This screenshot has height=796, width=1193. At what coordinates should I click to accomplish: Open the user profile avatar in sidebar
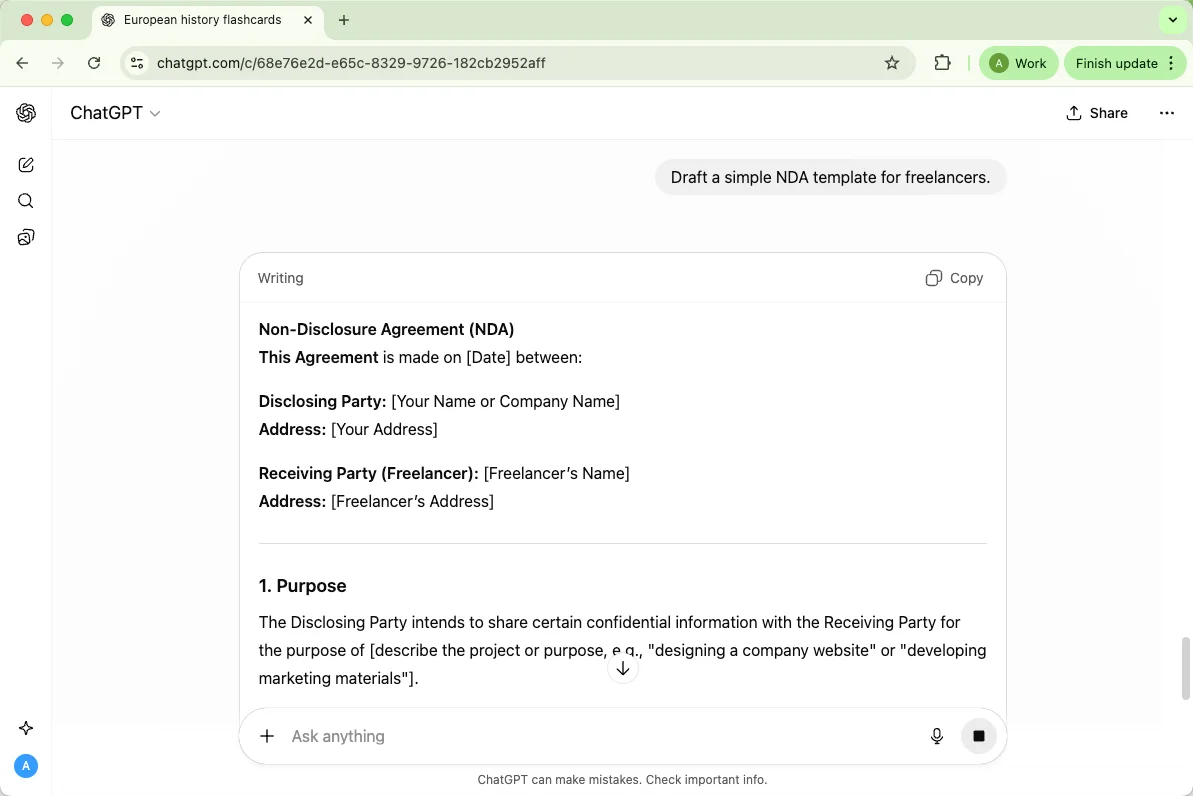pyautogui.click(x=26, y=766)
